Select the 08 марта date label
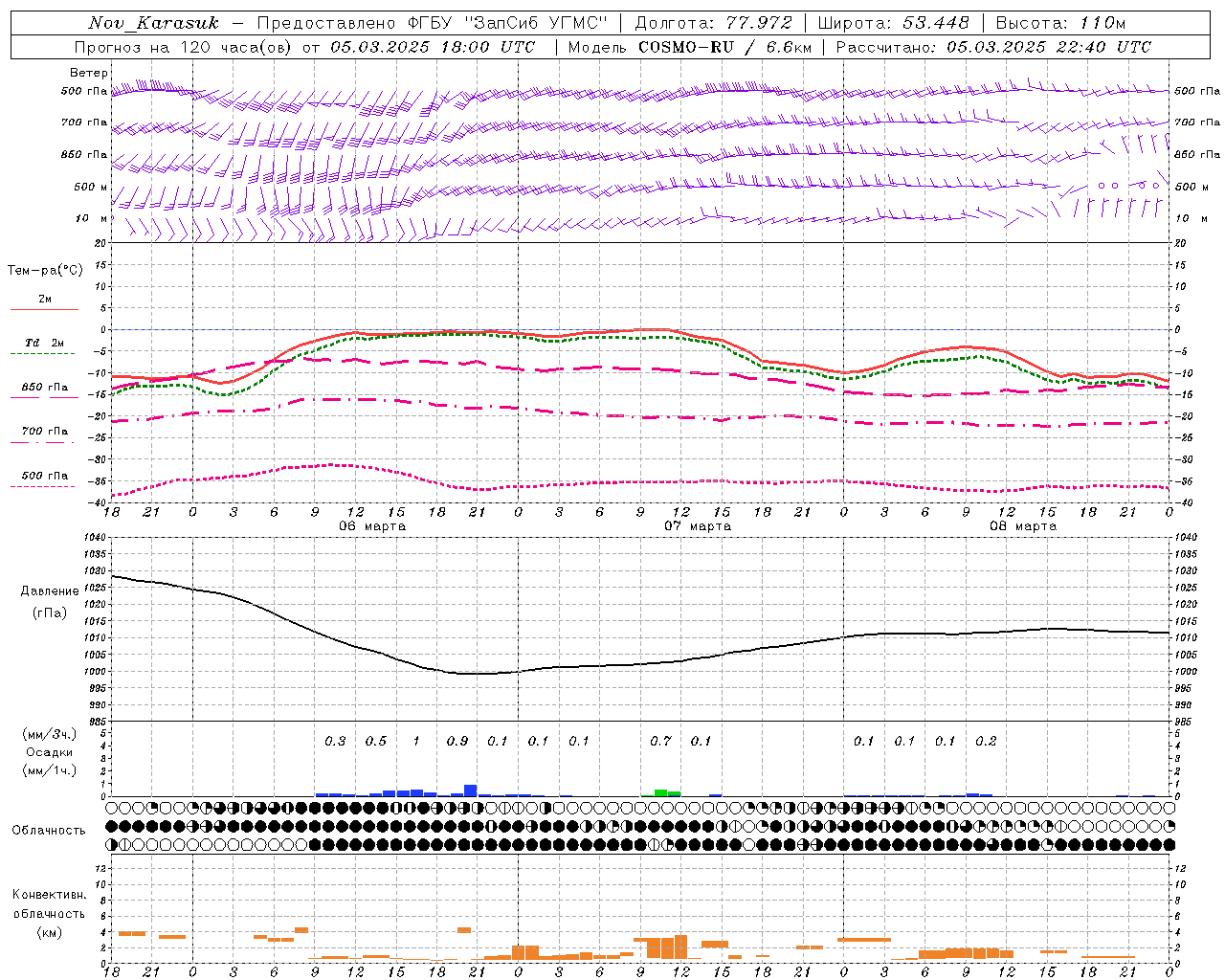The image size is (1225, 980). point(1023,526)
